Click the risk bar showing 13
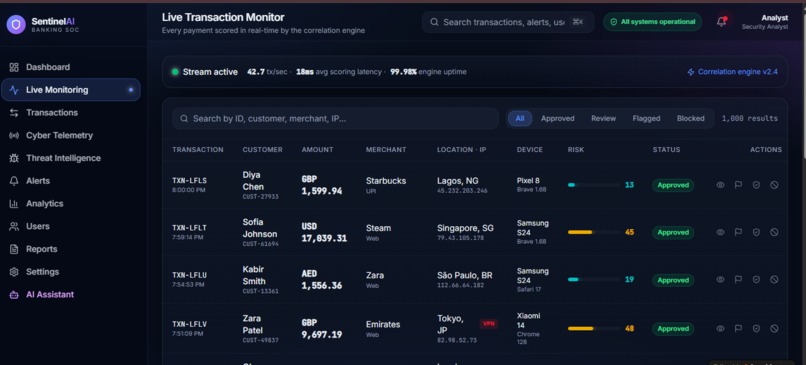Image resolution: width=806 pixels, height=365 pixels. (594, 185)
